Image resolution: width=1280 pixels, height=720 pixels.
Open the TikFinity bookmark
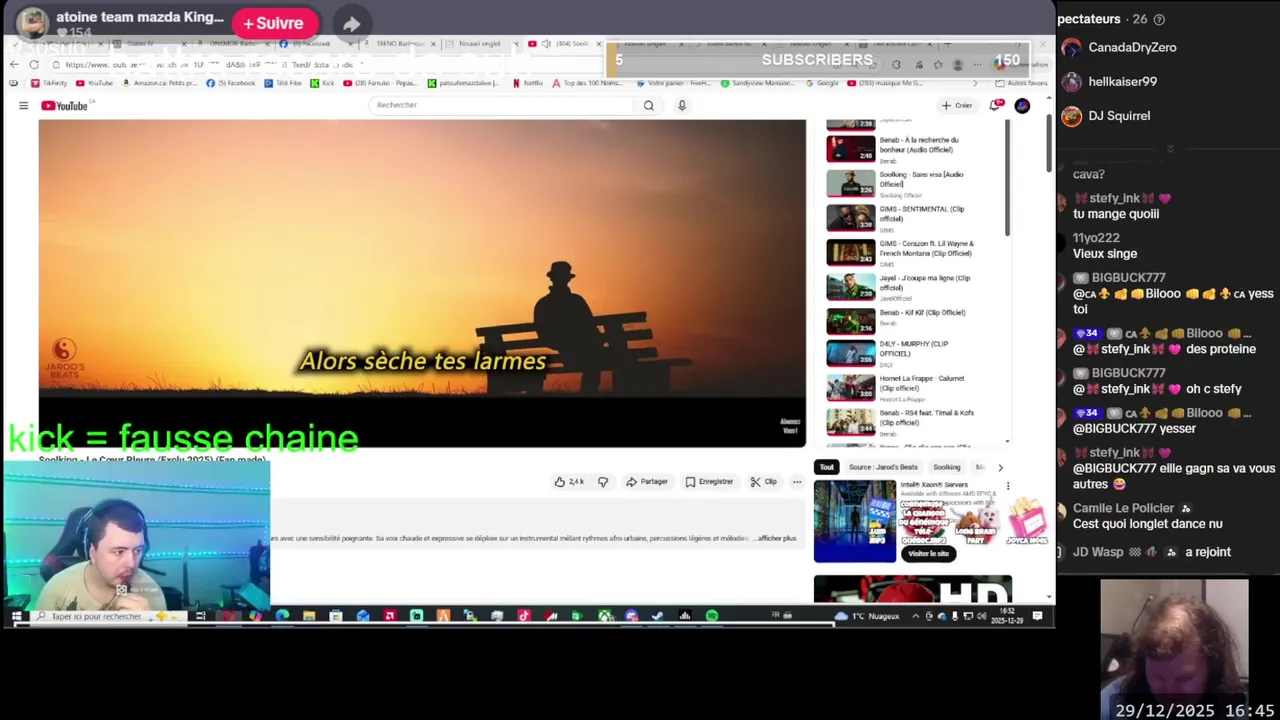point(50,83)
